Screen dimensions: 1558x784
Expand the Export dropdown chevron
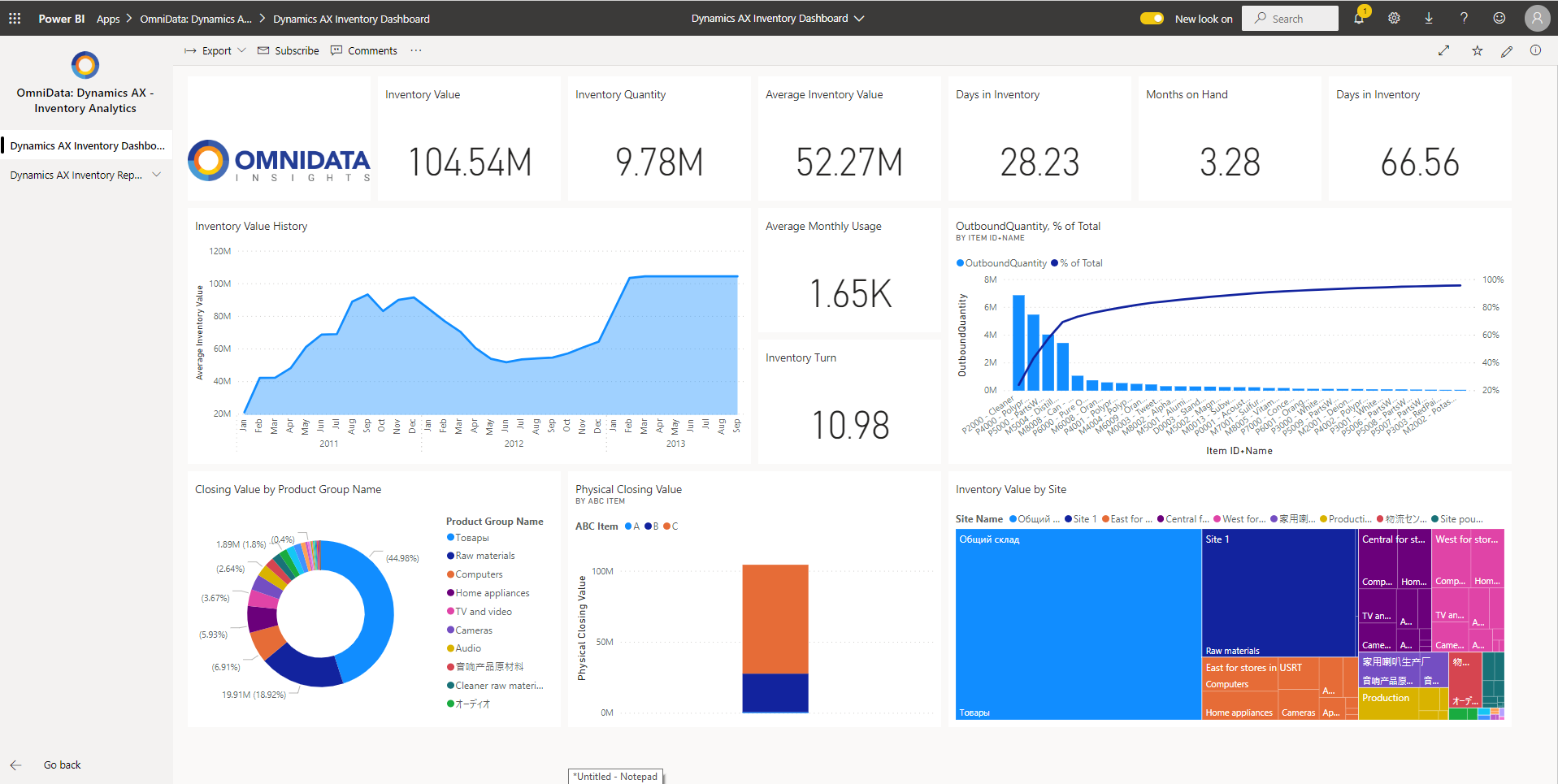[241, 50]
